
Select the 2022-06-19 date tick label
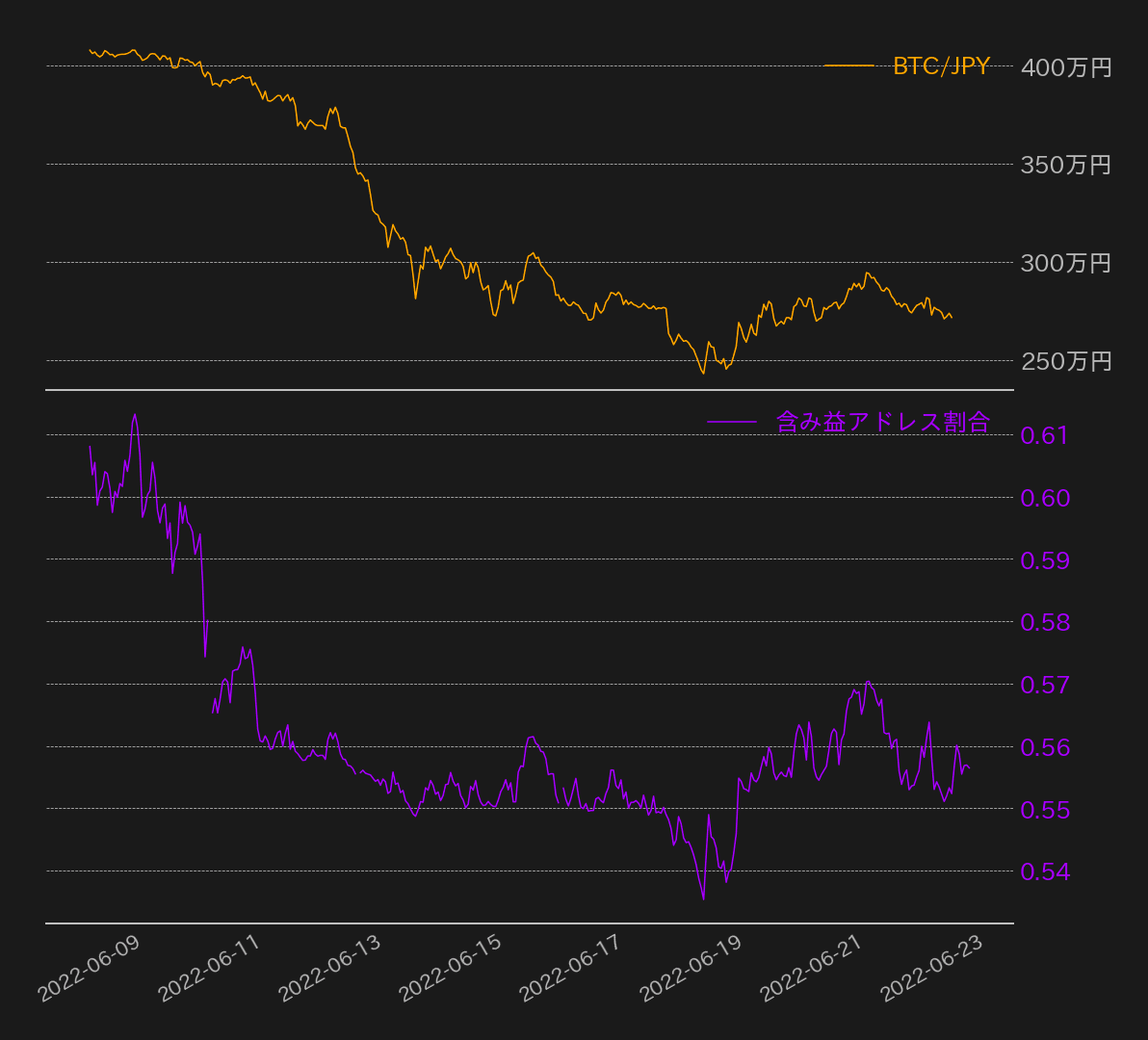pos(691,969)
